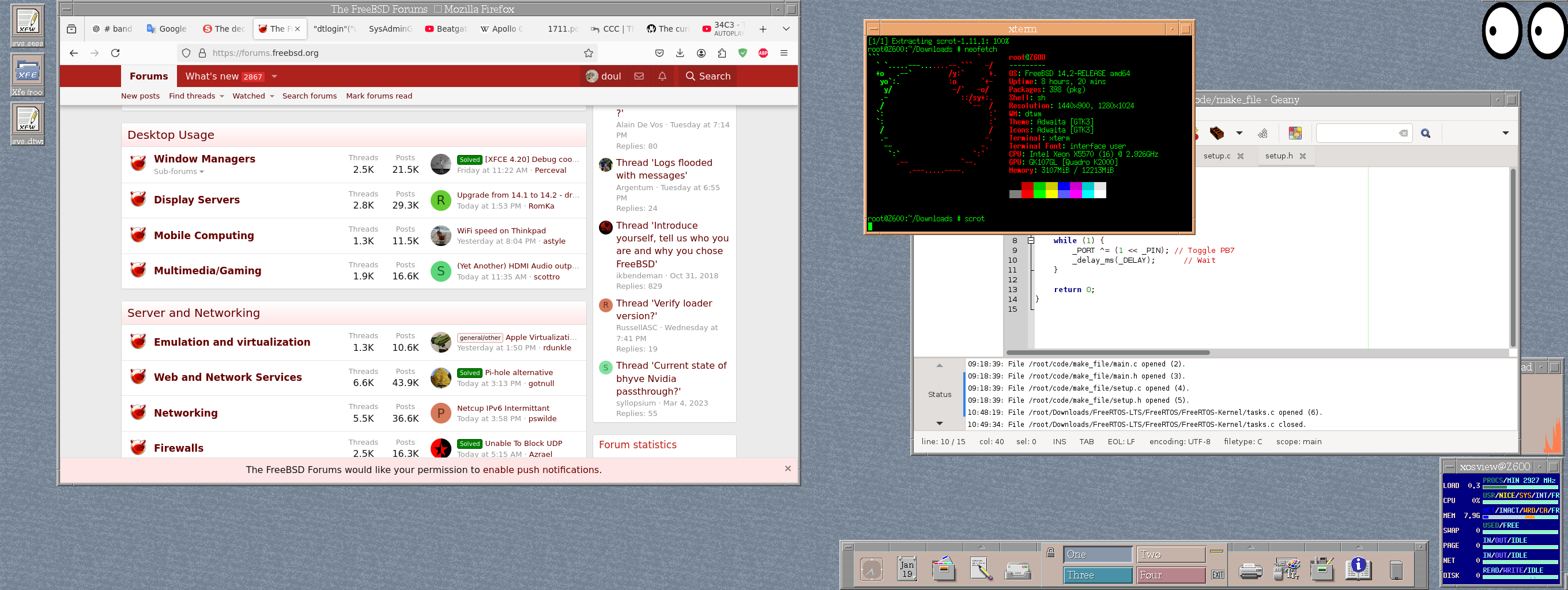Click the Geany vertical editor scrollbar

click(x=1513, y=258)
